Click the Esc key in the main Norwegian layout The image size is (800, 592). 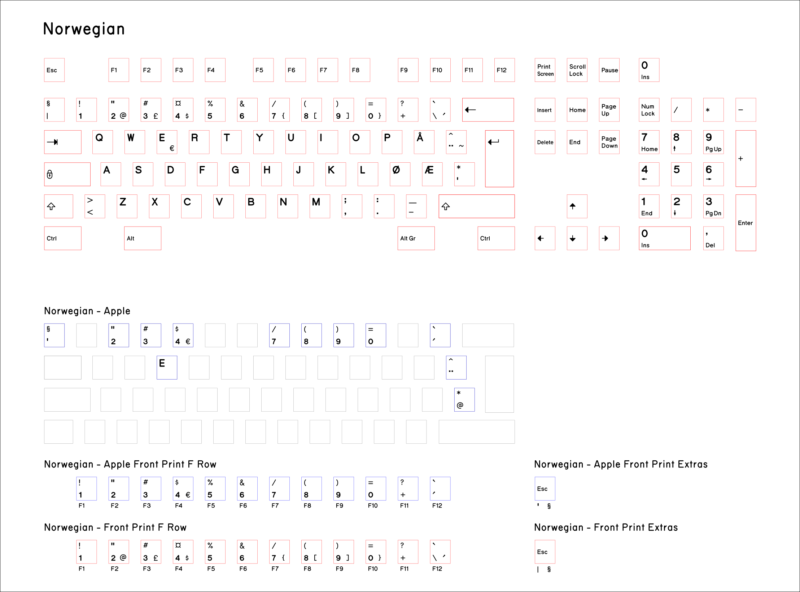tap(55, 70)
